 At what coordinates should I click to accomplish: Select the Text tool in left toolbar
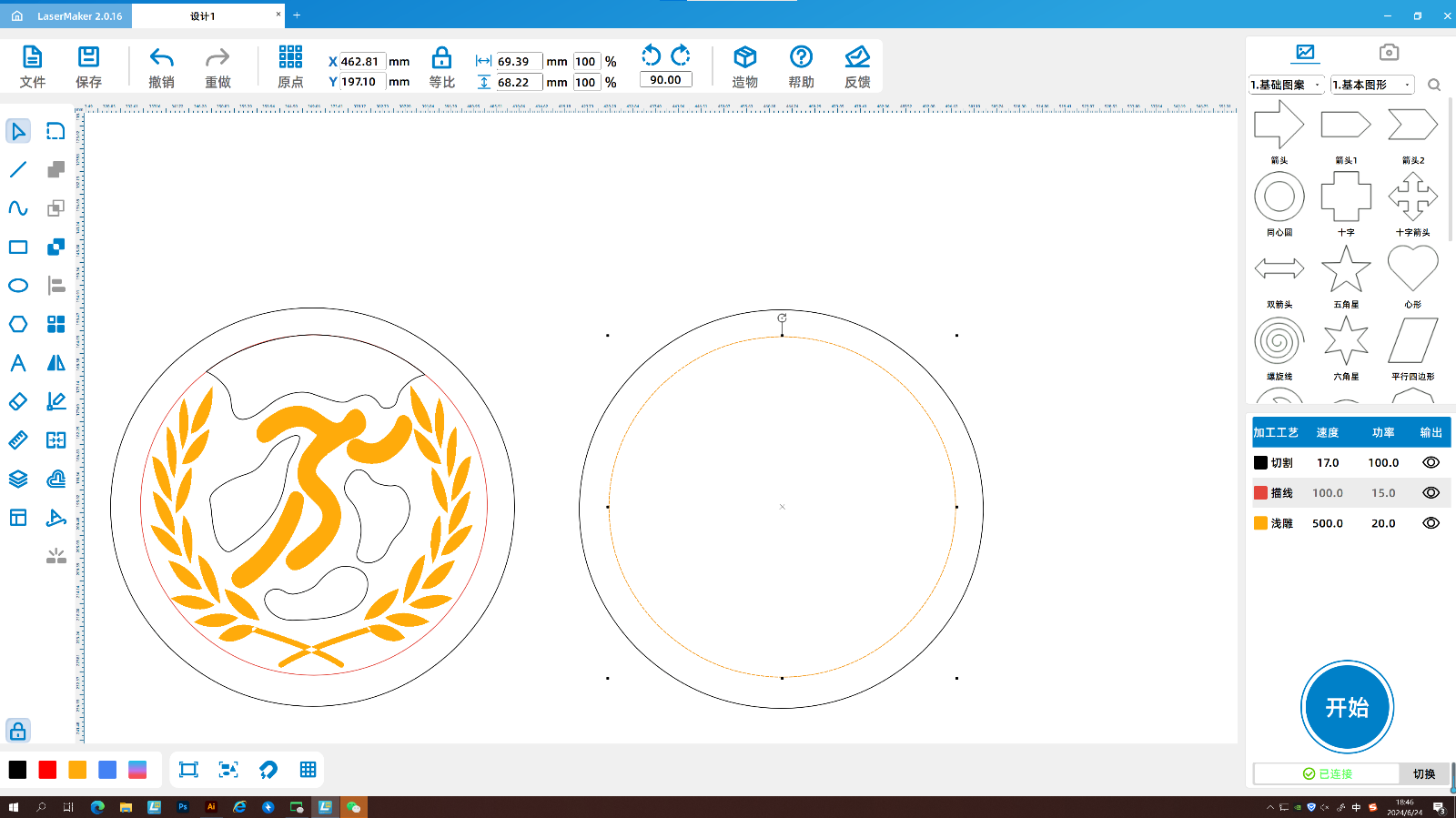pyautogui.click(x=18, y=363)
